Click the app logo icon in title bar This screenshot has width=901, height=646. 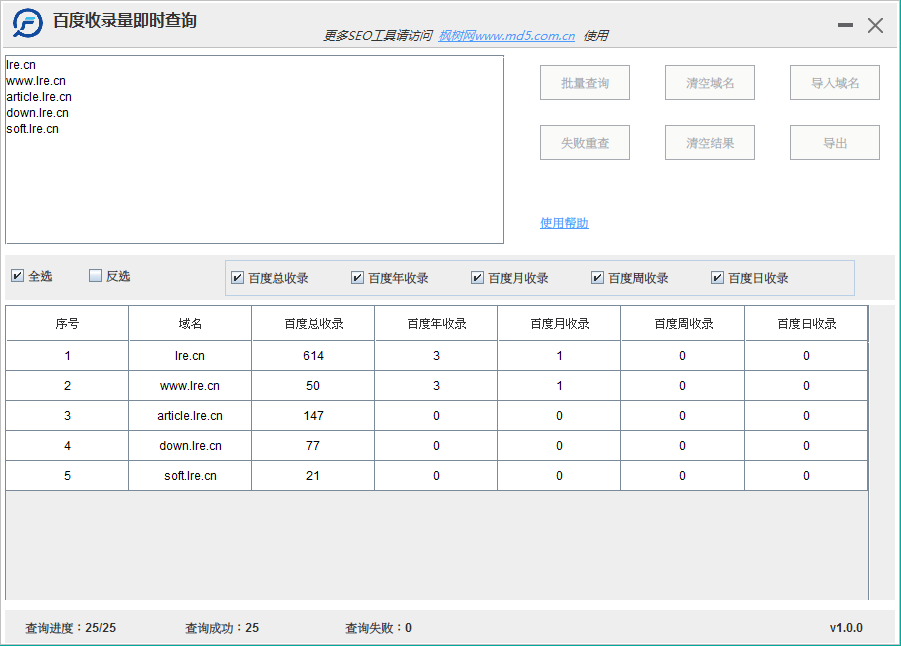(x=28, y=22)
